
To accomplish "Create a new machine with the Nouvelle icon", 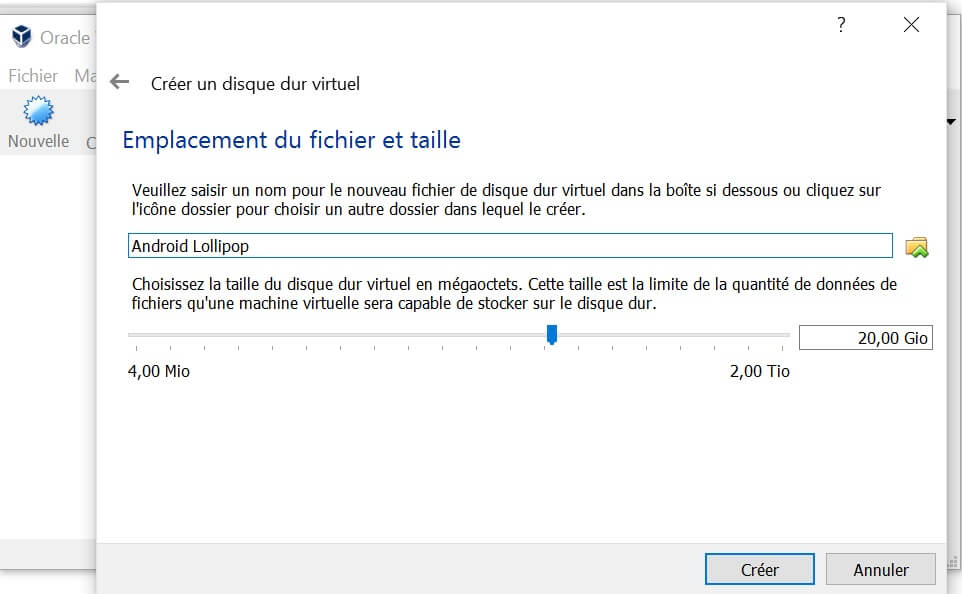I will 38,113.
